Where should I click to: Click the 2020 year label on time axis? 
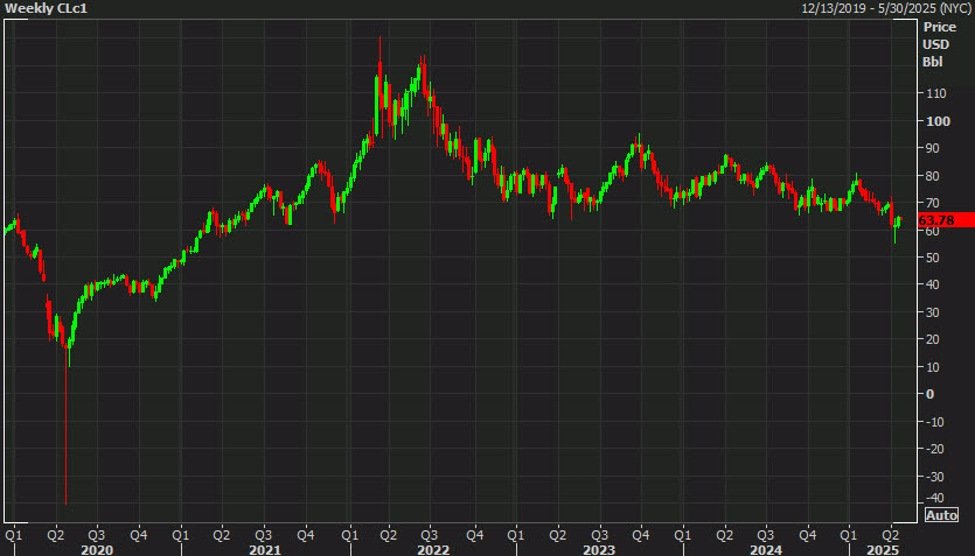click(97, 549)
